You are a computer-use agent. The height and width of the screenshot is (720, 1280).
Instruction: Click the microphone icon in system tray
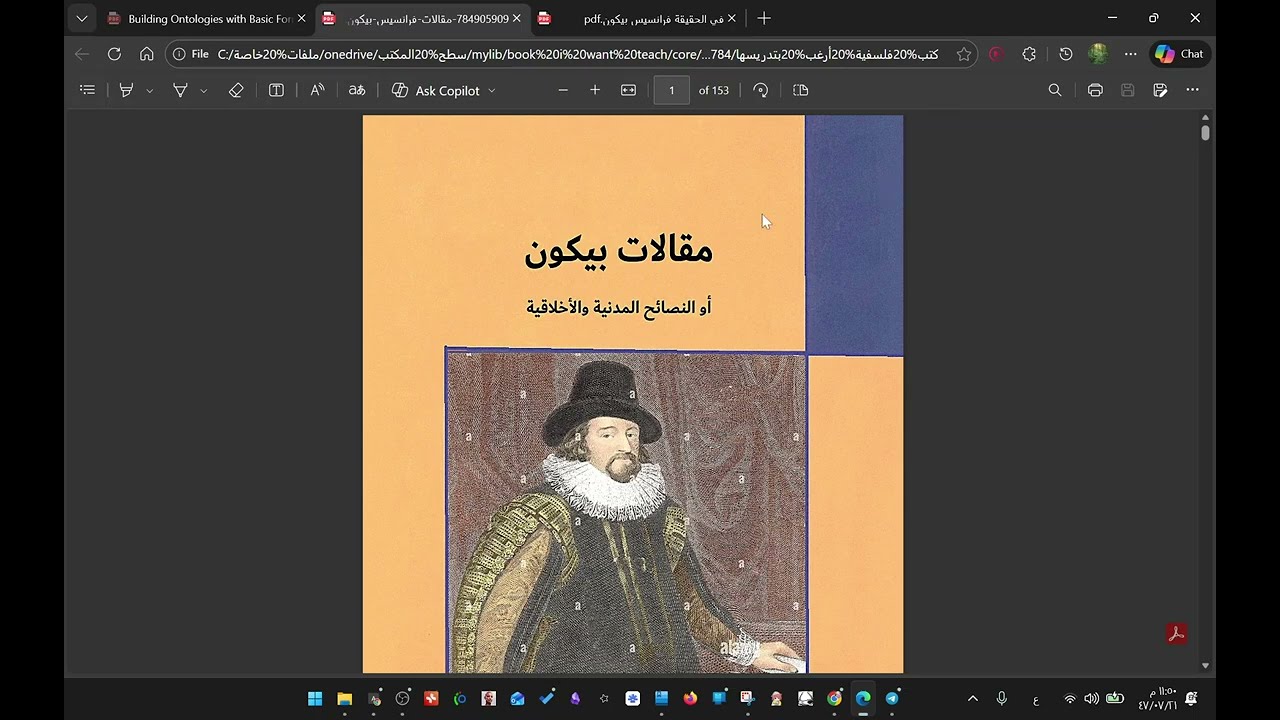[1002, 699]
